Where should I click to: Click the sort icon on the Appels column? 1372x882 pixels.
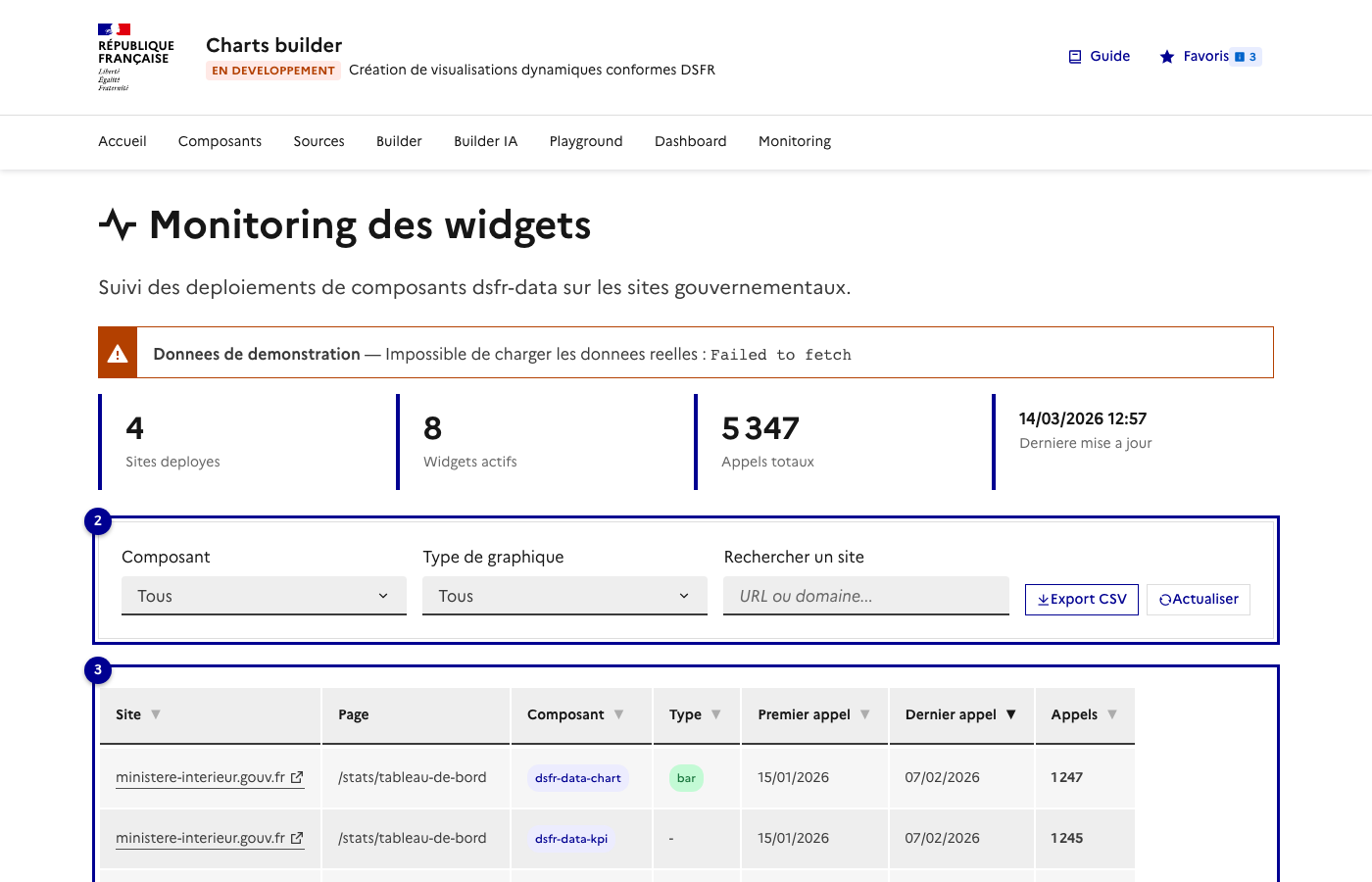[1113, 714]
